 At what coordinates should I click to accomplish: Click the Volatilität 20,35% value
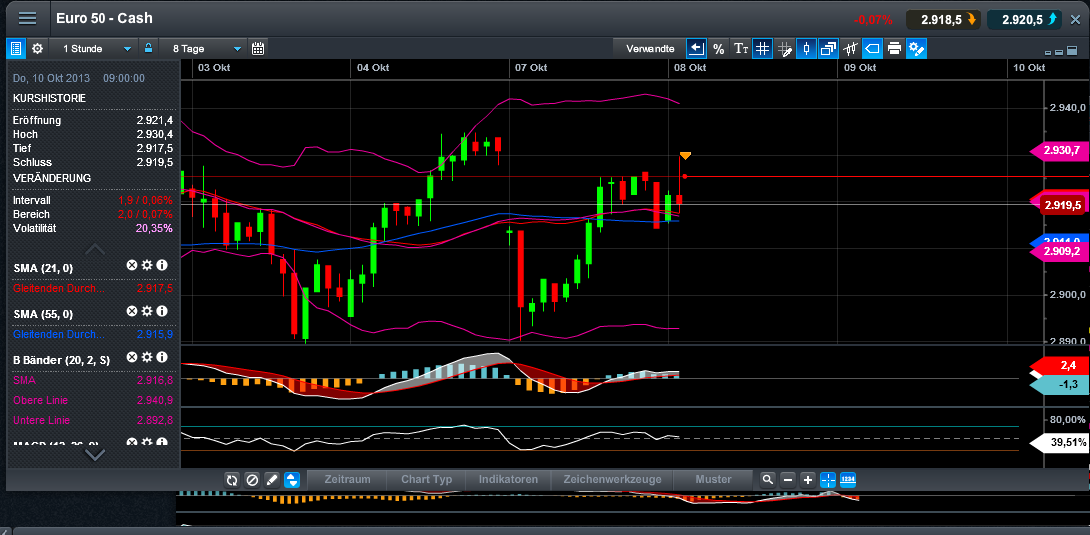point(155,228)
